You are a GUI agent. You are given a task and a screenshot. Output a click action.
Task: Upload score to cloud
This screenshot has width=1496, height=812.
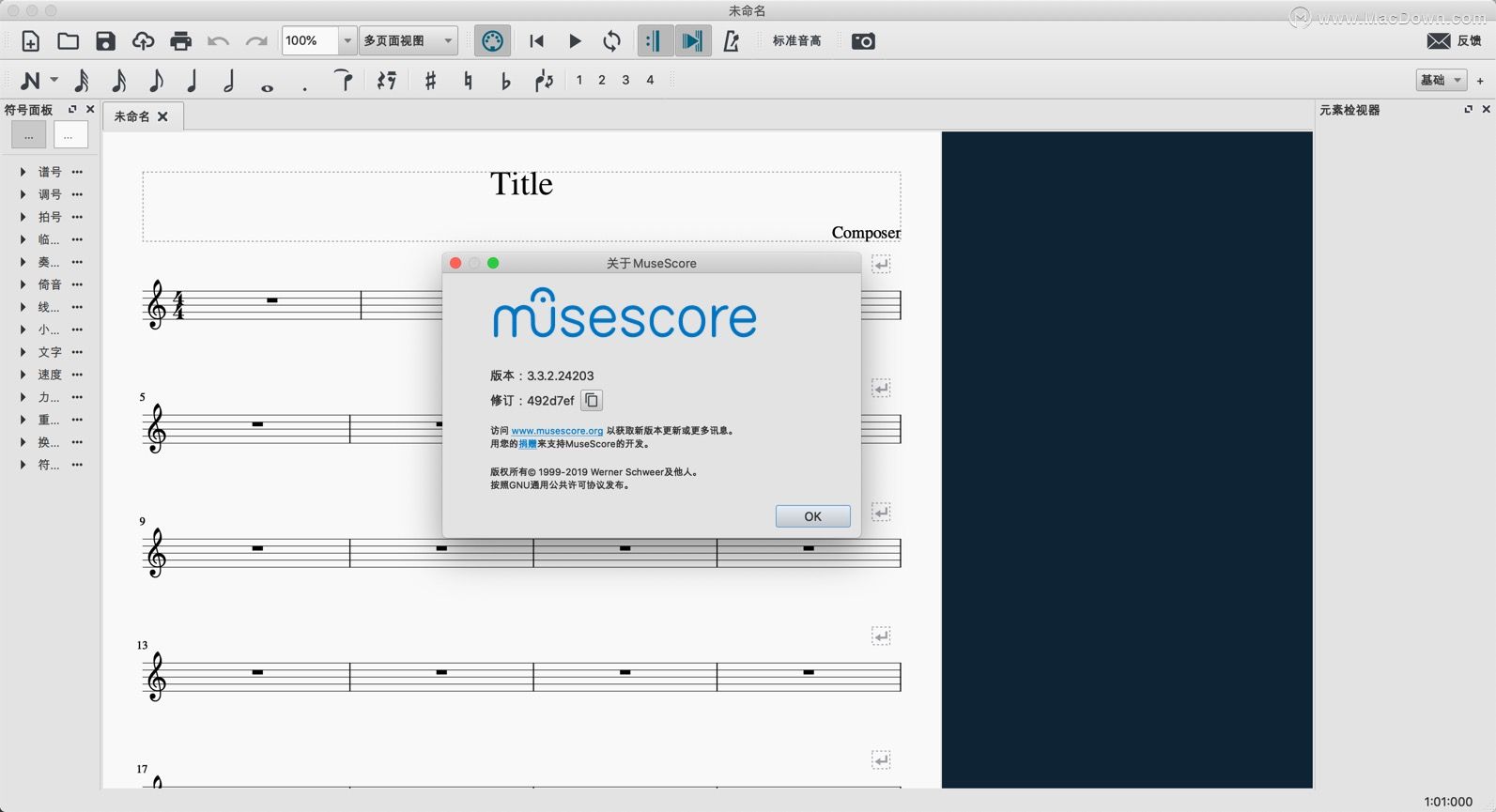pos(143,41)
